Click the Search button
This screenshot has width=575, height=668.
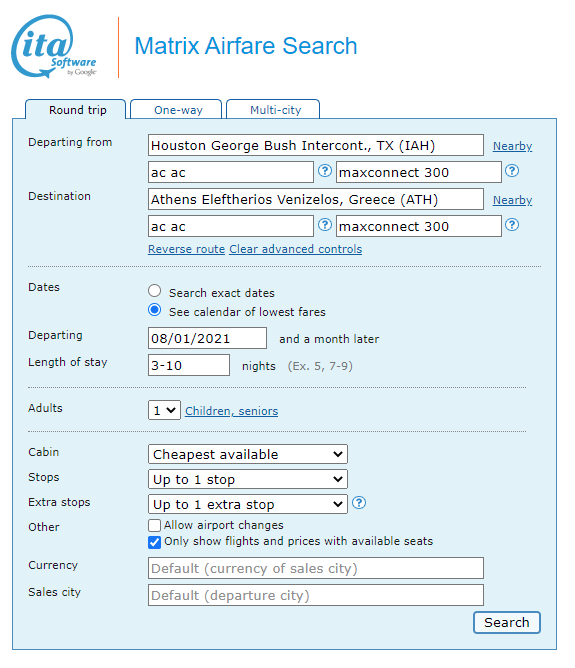click(507, 622)
